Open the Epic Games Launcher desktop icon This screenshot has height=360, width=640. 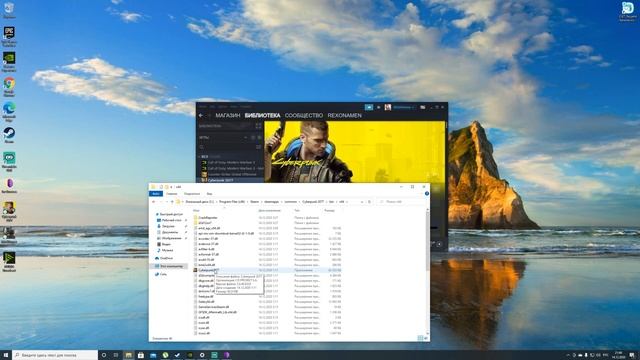click(x=9, y=36)
